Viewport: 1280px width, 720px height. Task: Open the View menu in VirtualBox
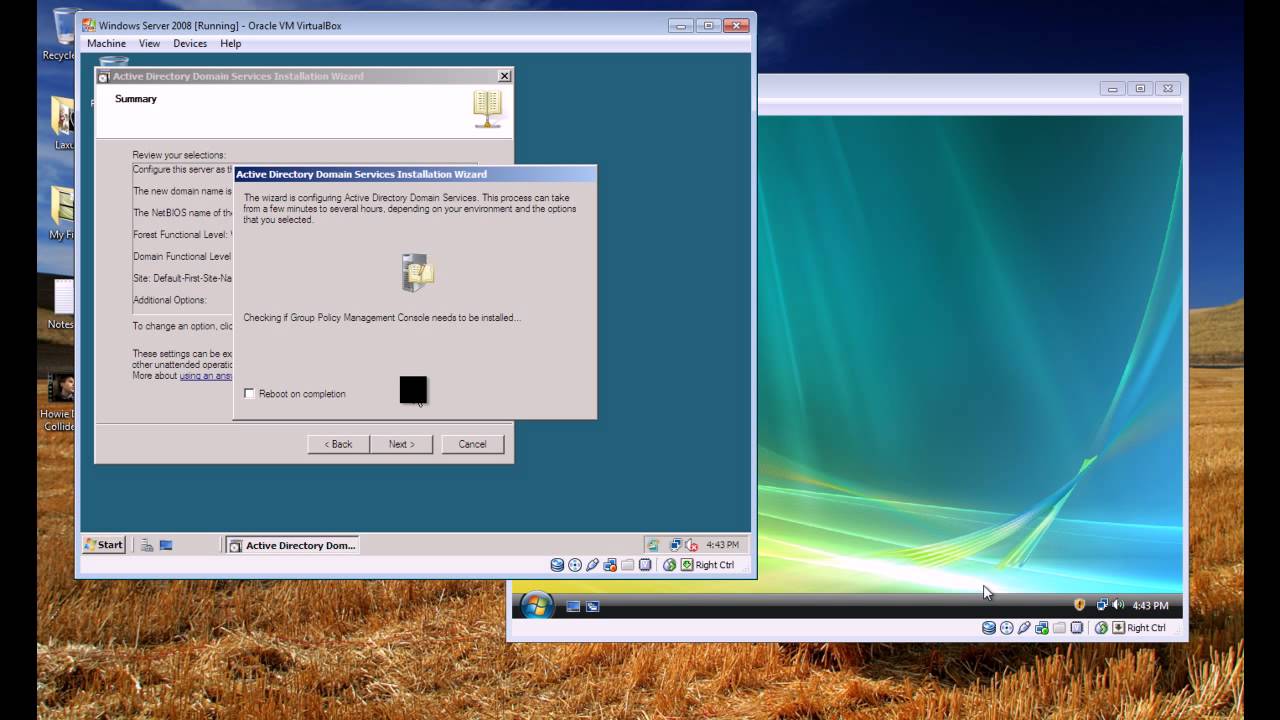click(149, 44)
